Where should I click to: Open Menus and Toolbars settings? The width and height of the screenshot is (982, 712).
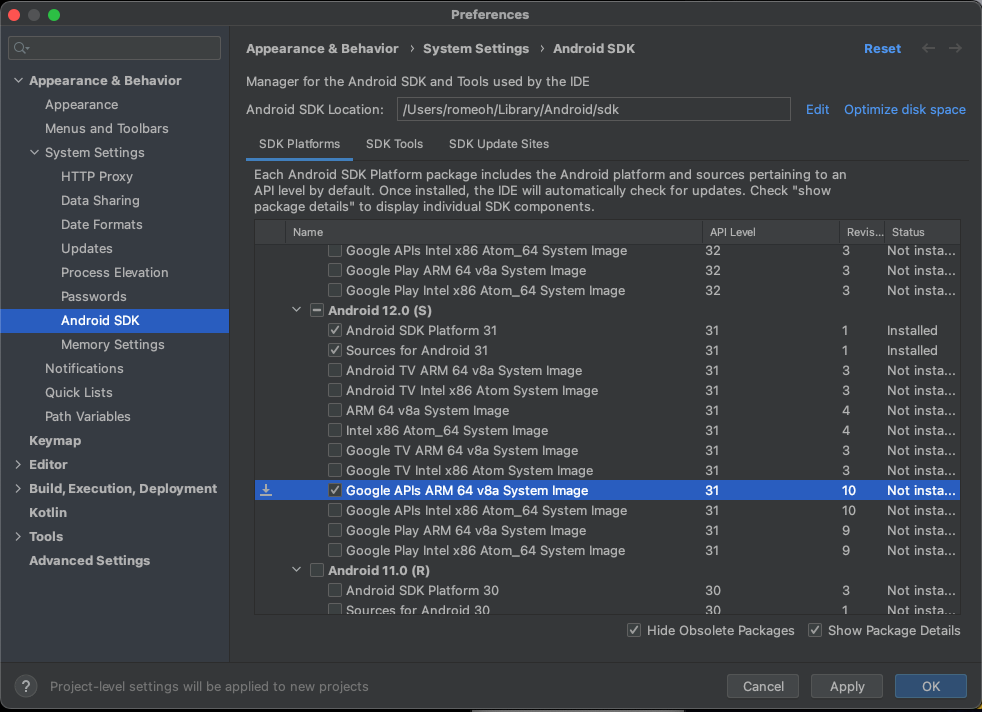tap(106, 128)
